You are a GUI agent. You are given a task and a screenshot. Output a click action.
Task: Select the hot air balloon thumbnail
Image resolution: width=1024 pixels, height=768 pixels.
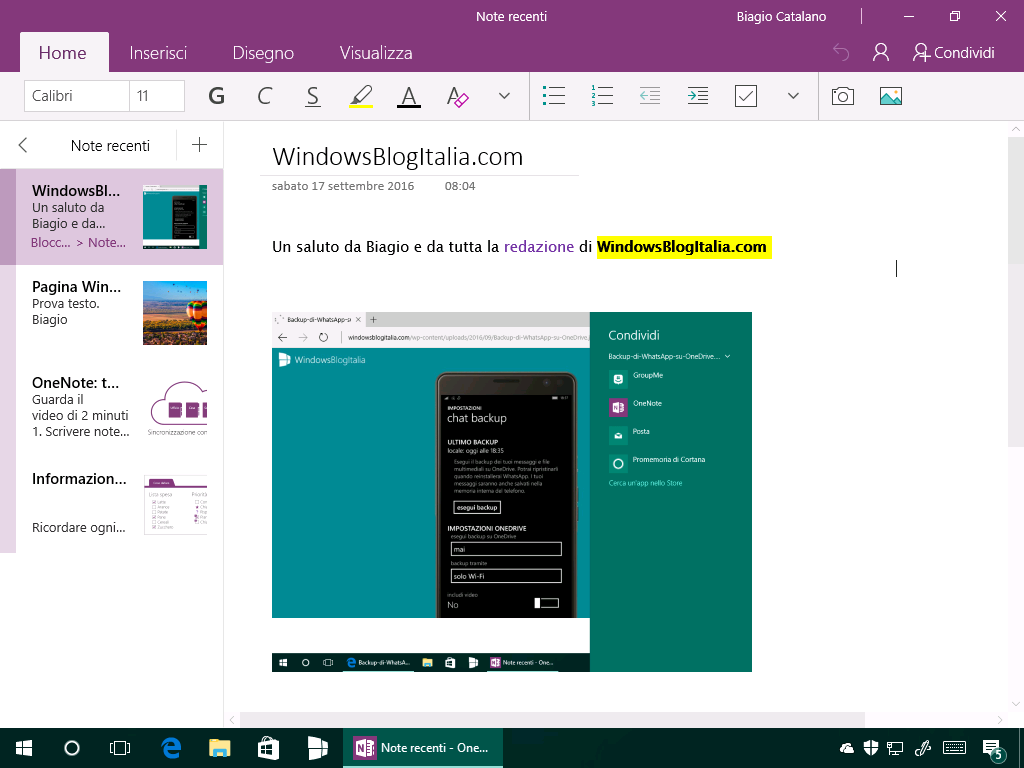pos(175,313)
